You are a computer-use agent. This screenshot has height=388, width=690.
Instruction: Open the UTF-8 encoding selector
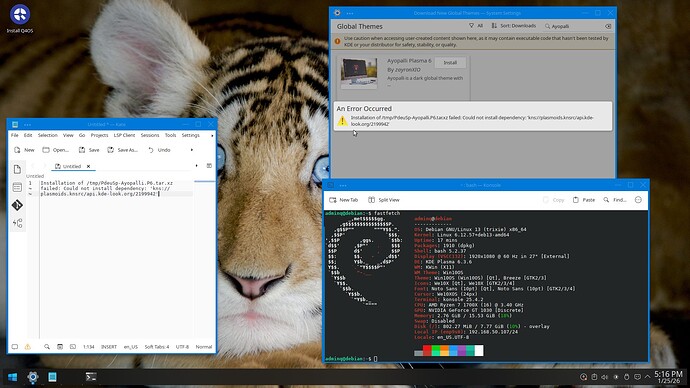tap(182, 347)
